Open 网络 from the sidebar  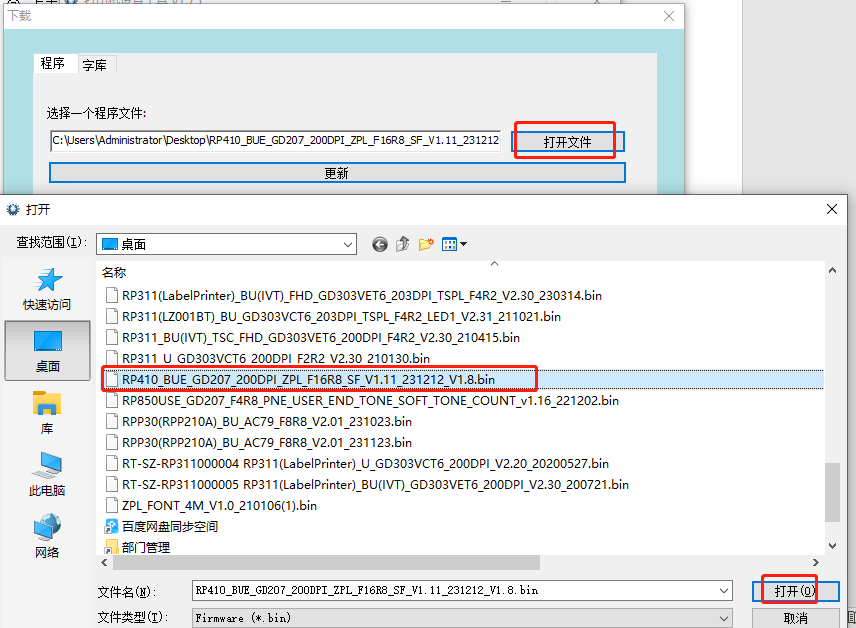point(47,535)
